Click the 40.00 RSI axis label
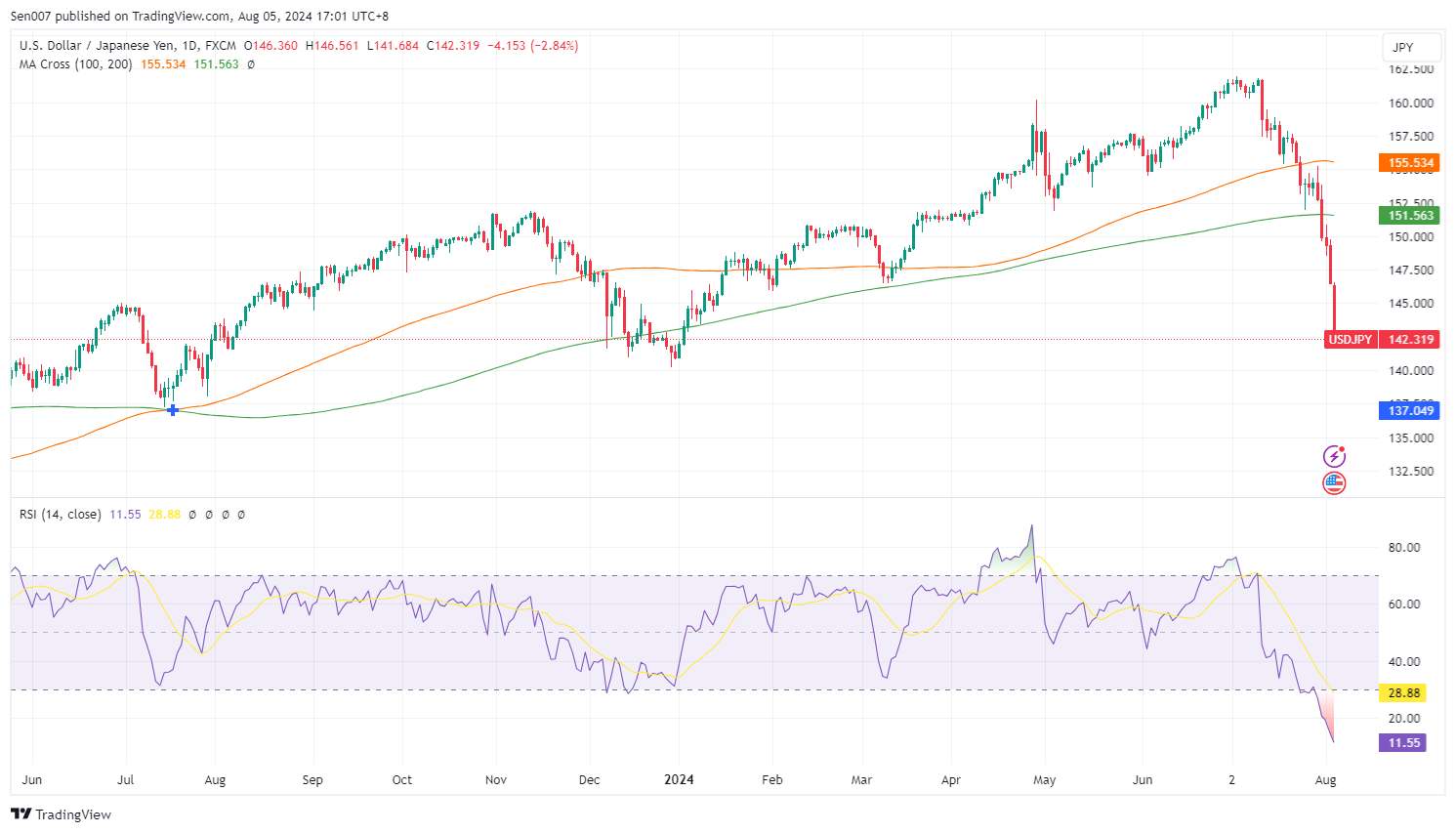The width and height of the screenshot is (1456, 833). point(1404,662)
